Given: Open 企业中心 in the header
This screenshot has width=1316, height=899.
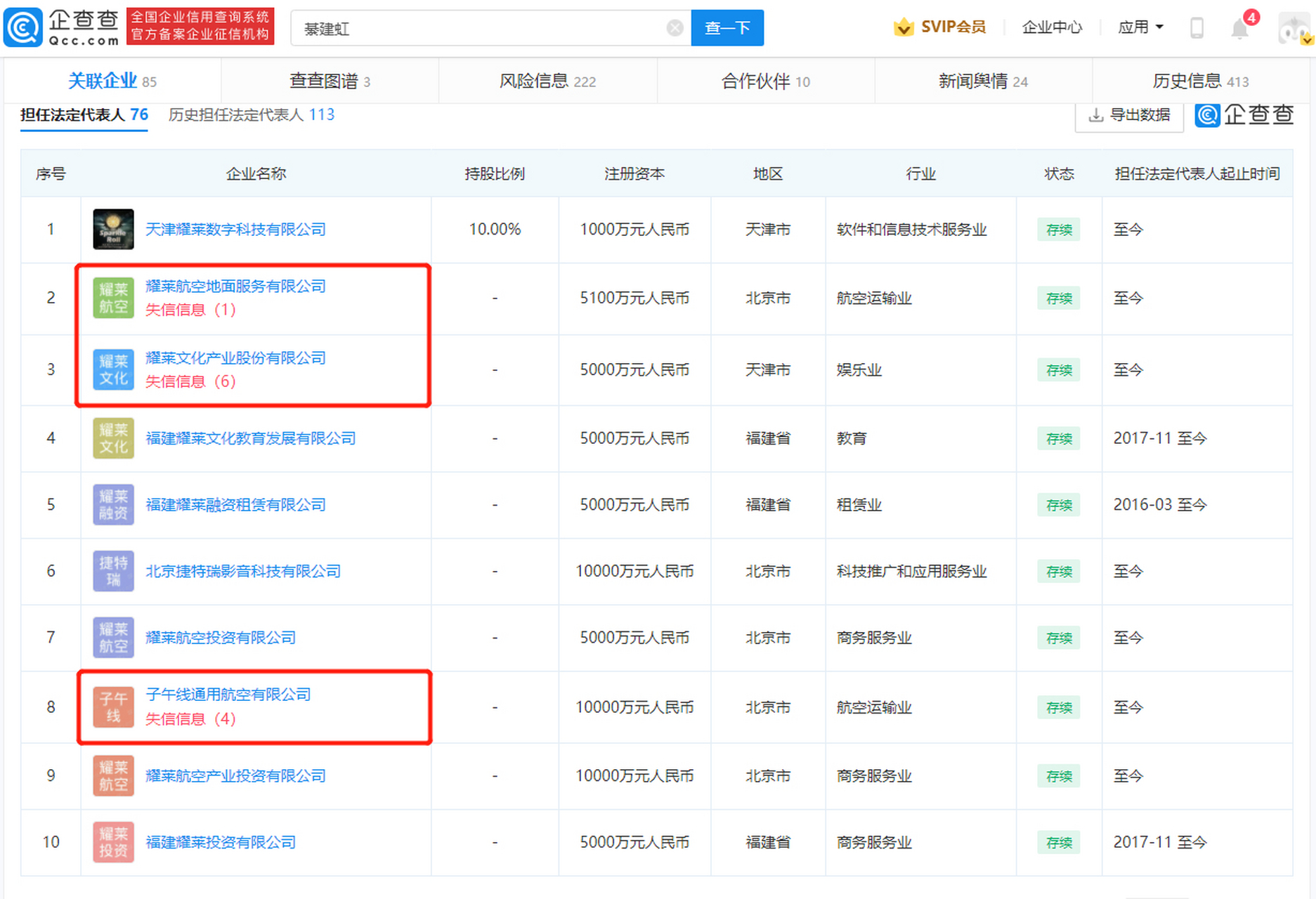Looking at the screenshot, I should point(1052,27).
